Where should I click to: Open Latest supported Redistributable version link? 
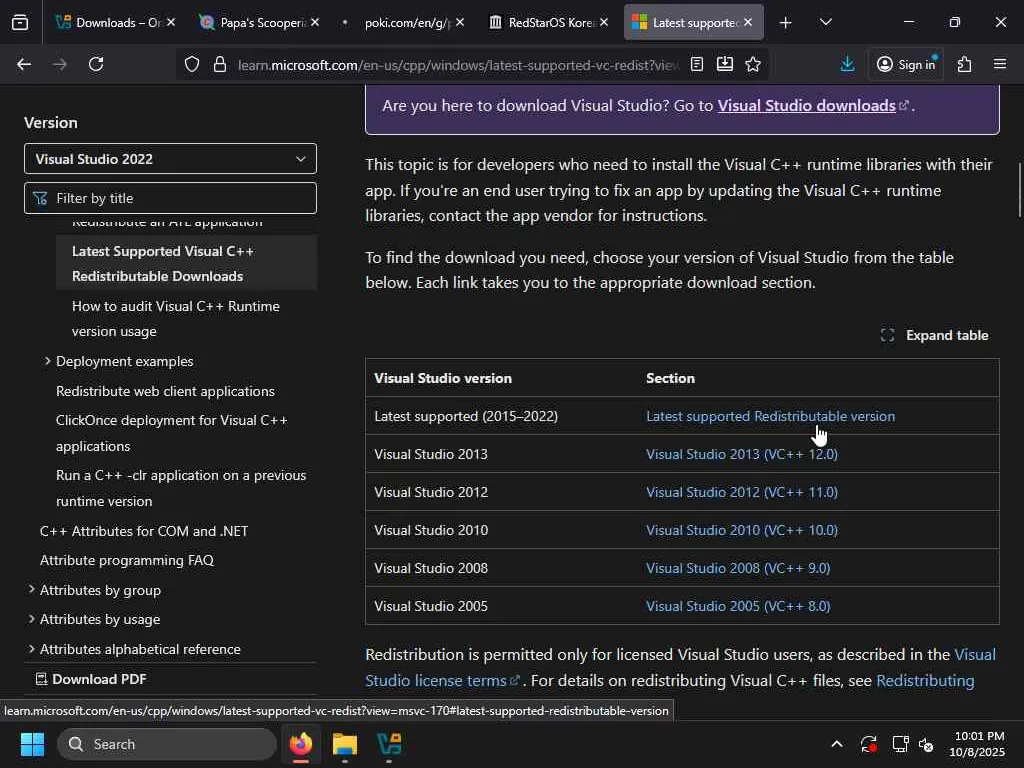(771, 416)
